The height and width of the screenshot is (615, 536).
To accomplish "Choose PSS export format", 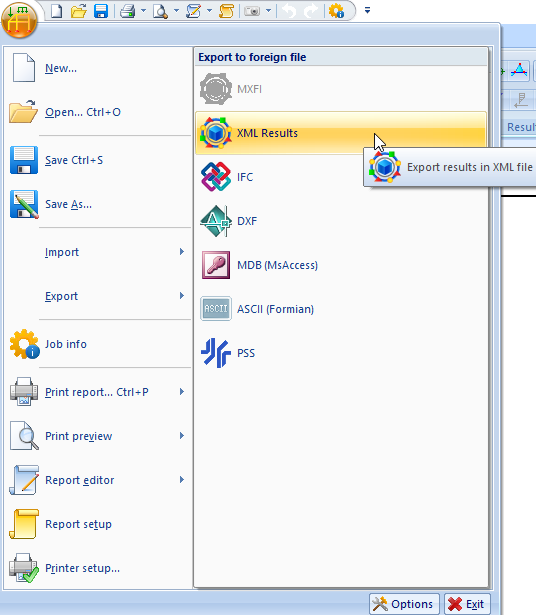I will 341,353.
